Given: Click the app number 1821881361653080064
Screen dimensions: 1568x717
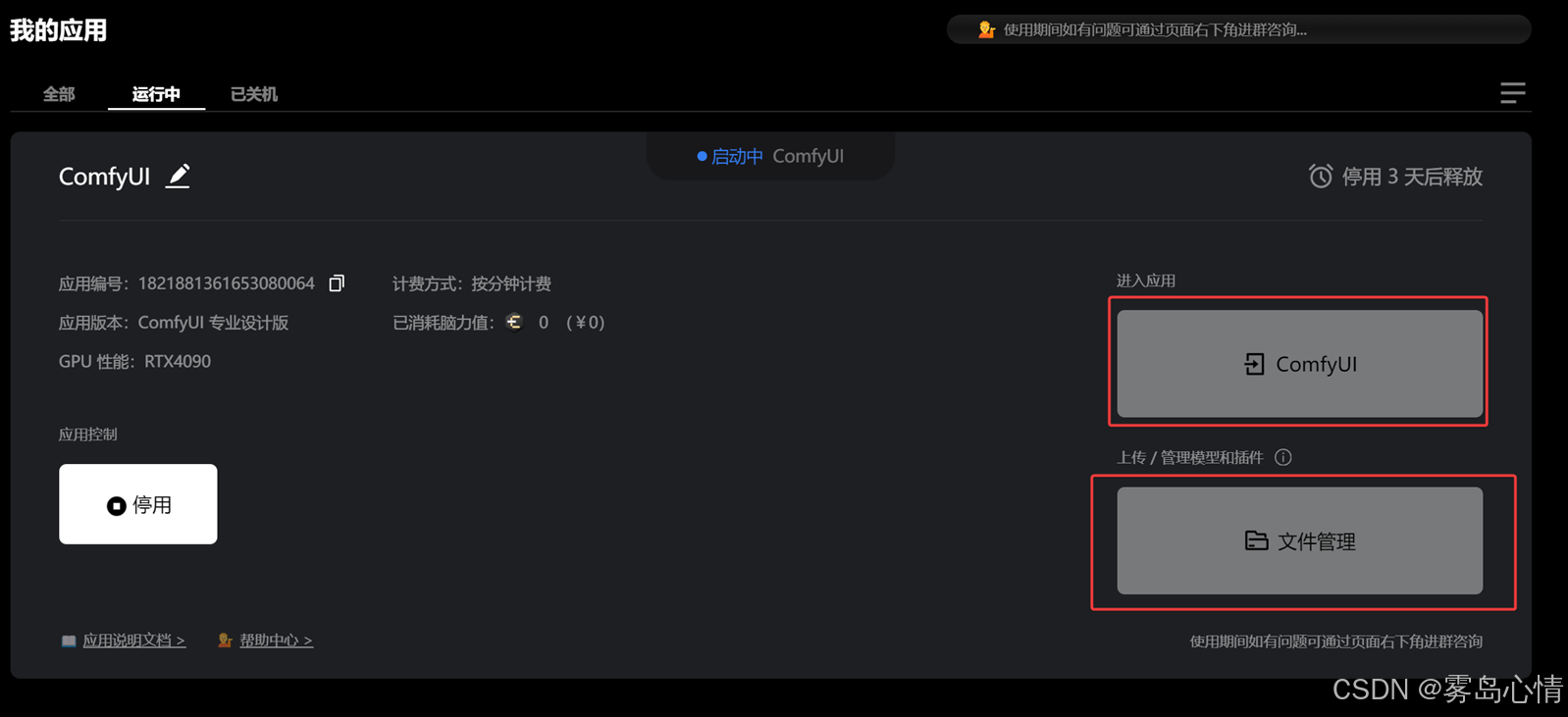Looking at the screenshot, I should [227, 283].
